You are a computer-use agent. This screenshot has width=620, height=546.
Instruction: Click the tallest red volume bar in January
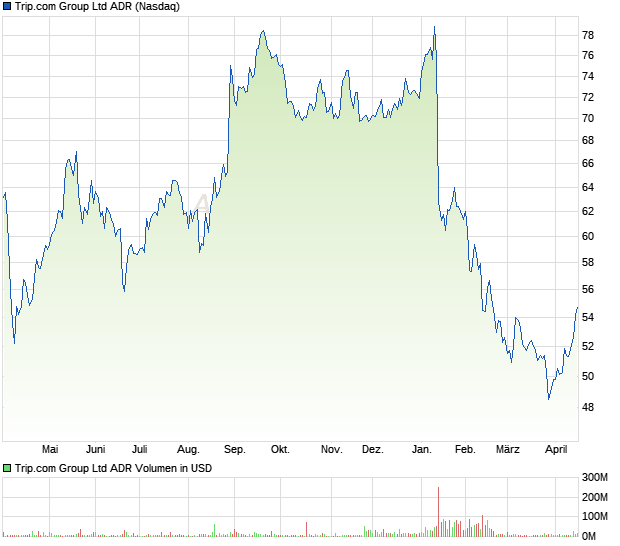point(439,512)
